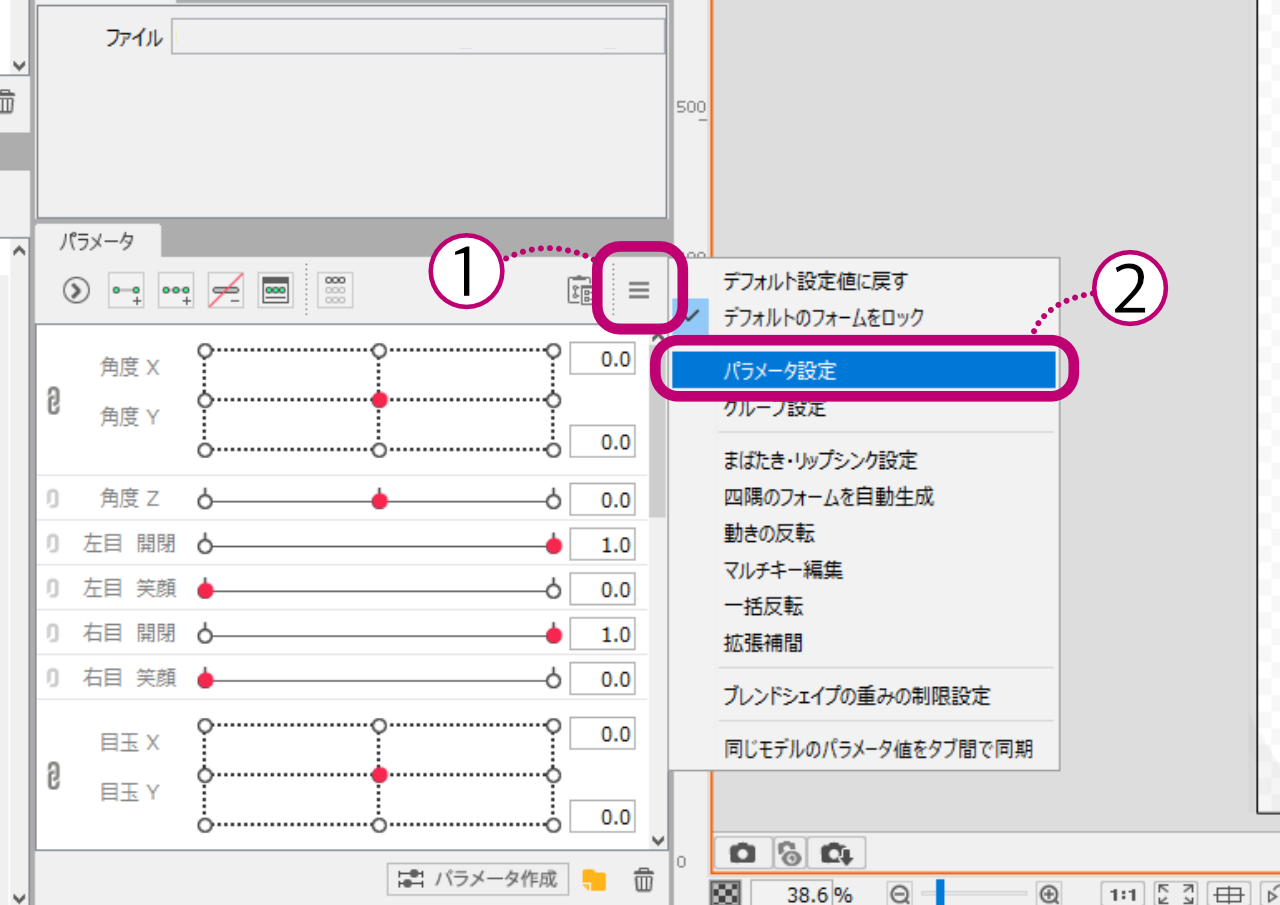Select 同じモデルのパラメータ値をタブ間で同期
This screenshot has height=905, width=1280.
coord(877,748)
